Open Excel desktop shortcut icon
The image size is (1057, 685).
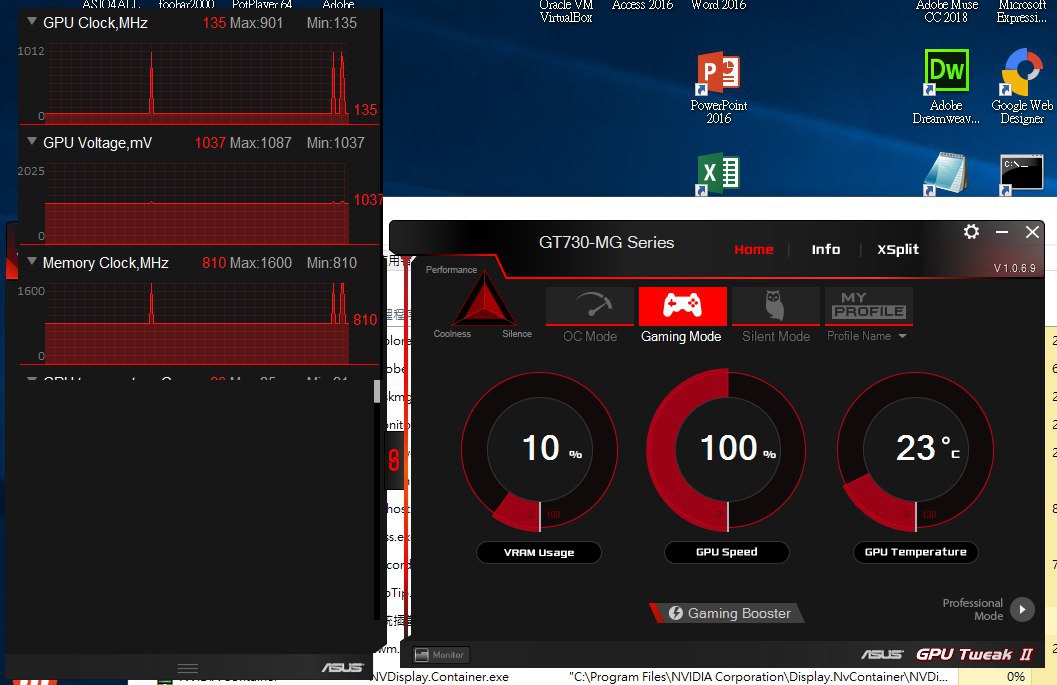pos(718,174)
